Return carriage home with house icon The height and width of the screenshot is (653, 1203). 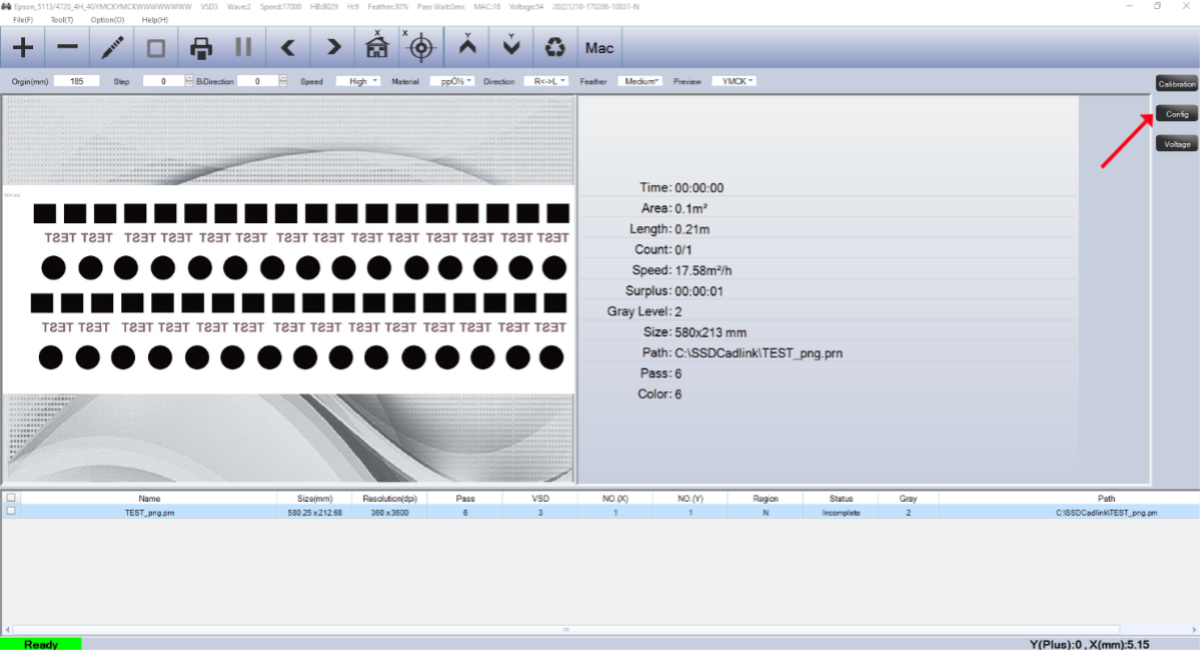(377, 47)
